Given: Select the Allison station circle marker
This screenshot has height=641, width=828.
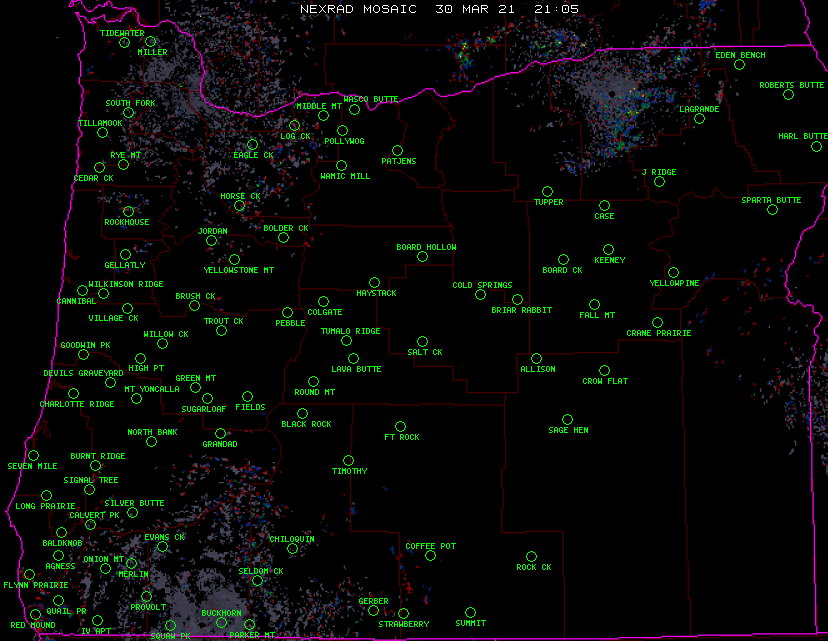Looking at the screenshot, I should pos(536,358).
